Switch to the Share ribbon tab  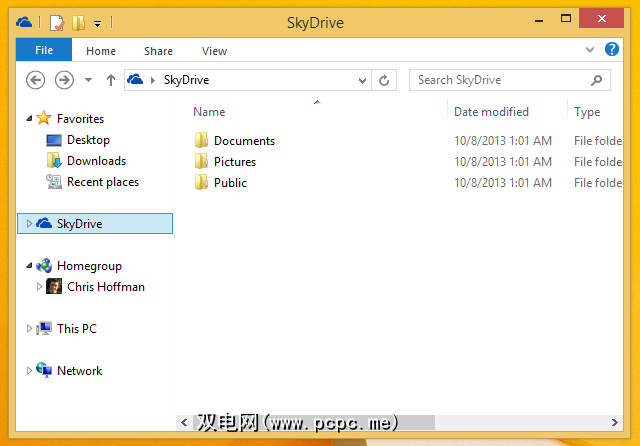158,51
